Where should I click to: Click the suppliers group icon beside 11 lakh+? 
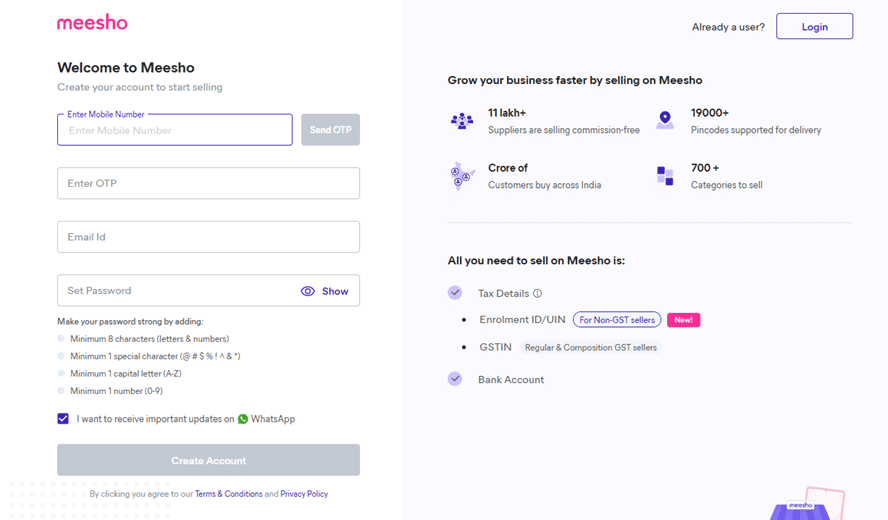pyautogui.click(x=462, y=121)
